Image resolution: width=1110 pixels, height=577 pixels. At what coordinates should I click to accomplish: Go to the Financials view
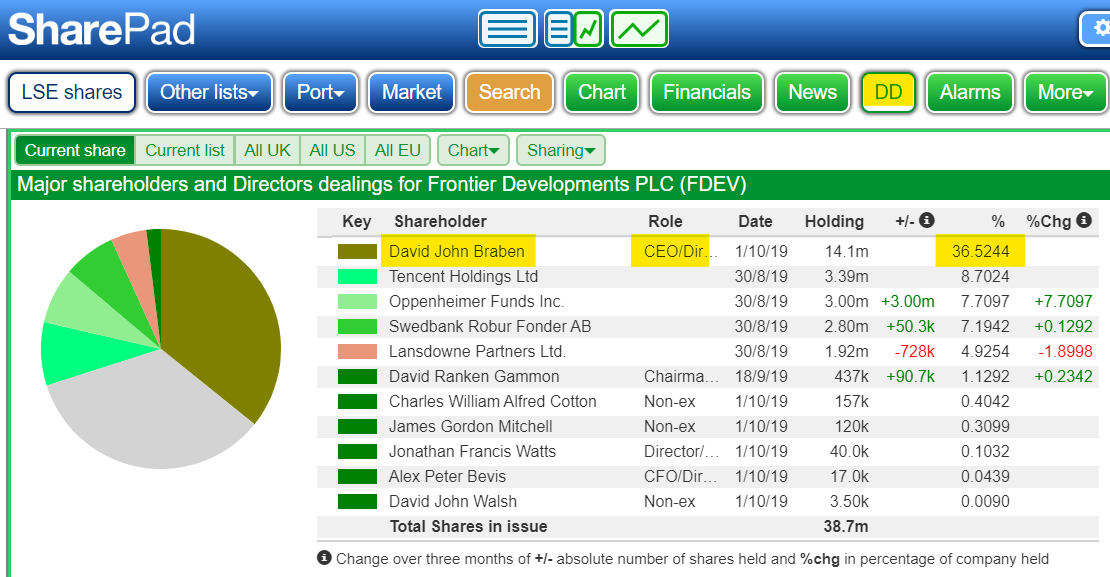[x=706, y=92]
